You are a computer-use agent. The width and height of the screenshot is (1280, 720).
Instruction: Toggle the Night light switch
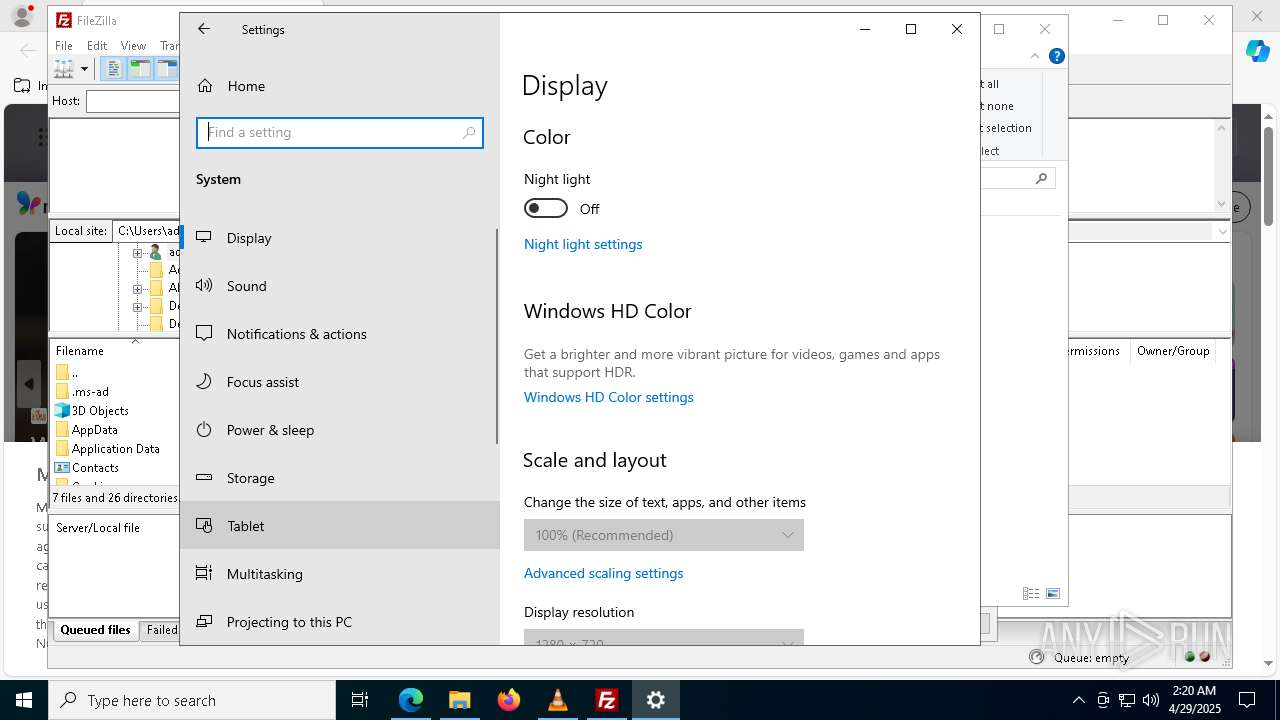(546, 208)
